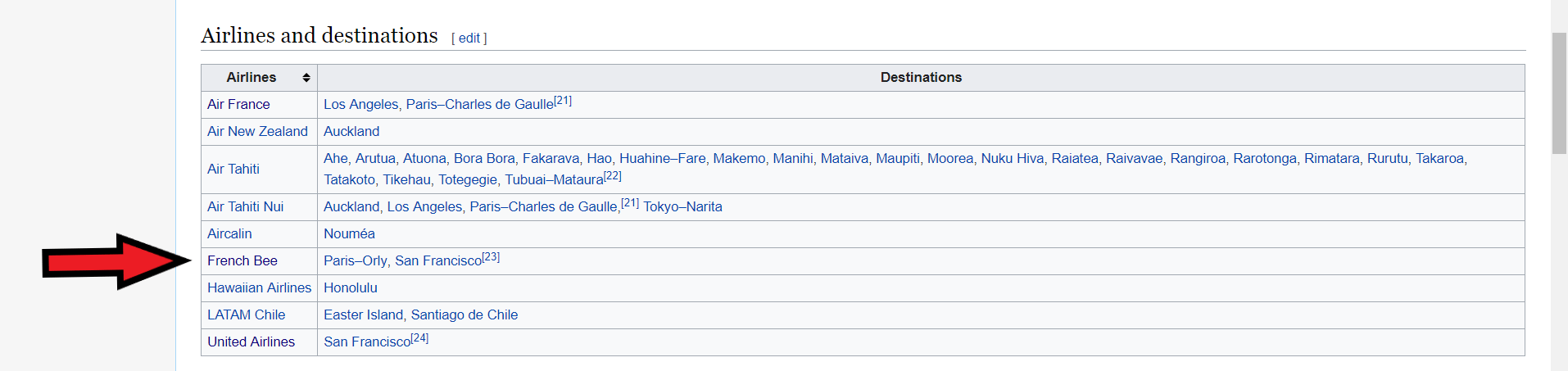
Task: Open Los Angeles in the Air France row
Action: (x=360, y=104)
